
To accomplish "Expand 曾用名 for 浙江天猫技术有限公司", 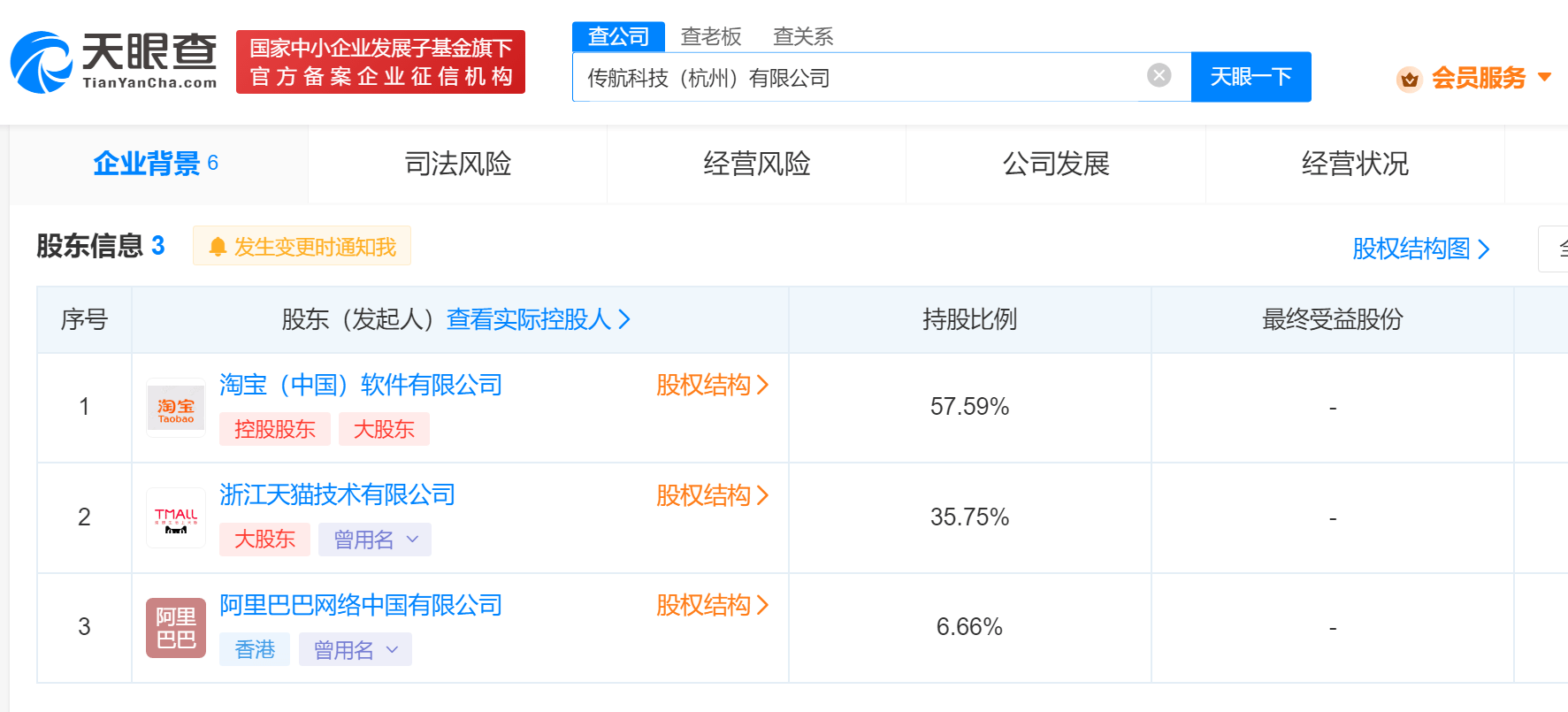I will pos(375,540).
